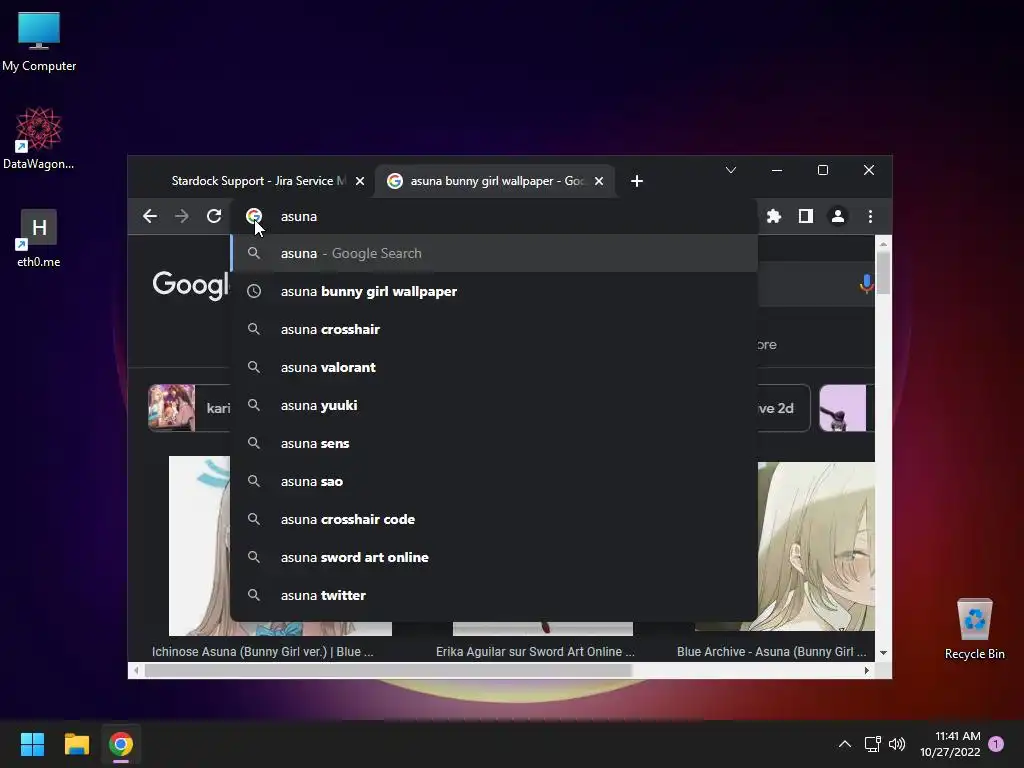The image size is (1024, 768).
Task: Select the eth0.me desktop shortcut
Action: (39, 238)
